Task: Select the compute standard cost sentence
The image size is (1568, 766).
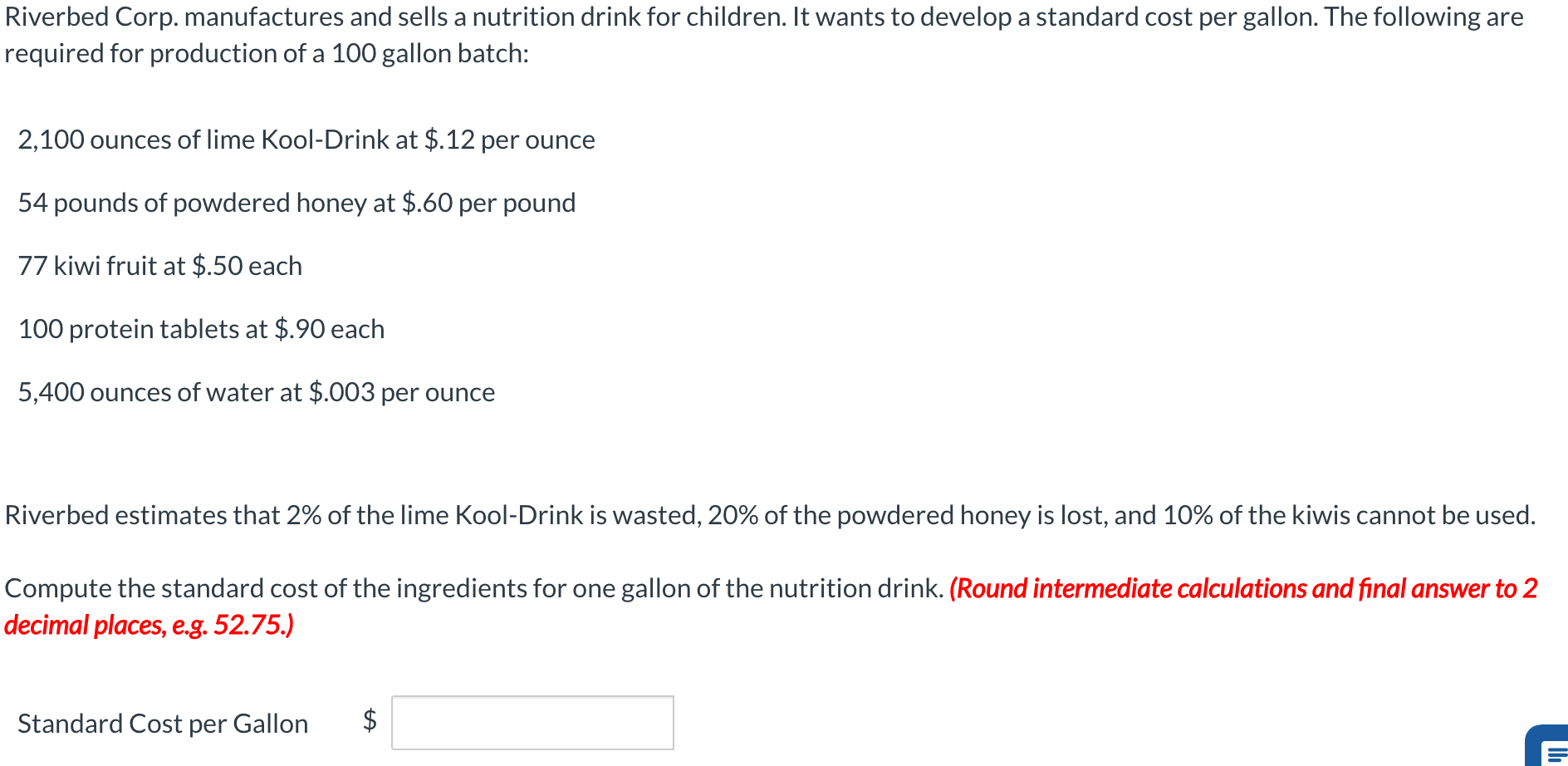Action: [473, 587]
